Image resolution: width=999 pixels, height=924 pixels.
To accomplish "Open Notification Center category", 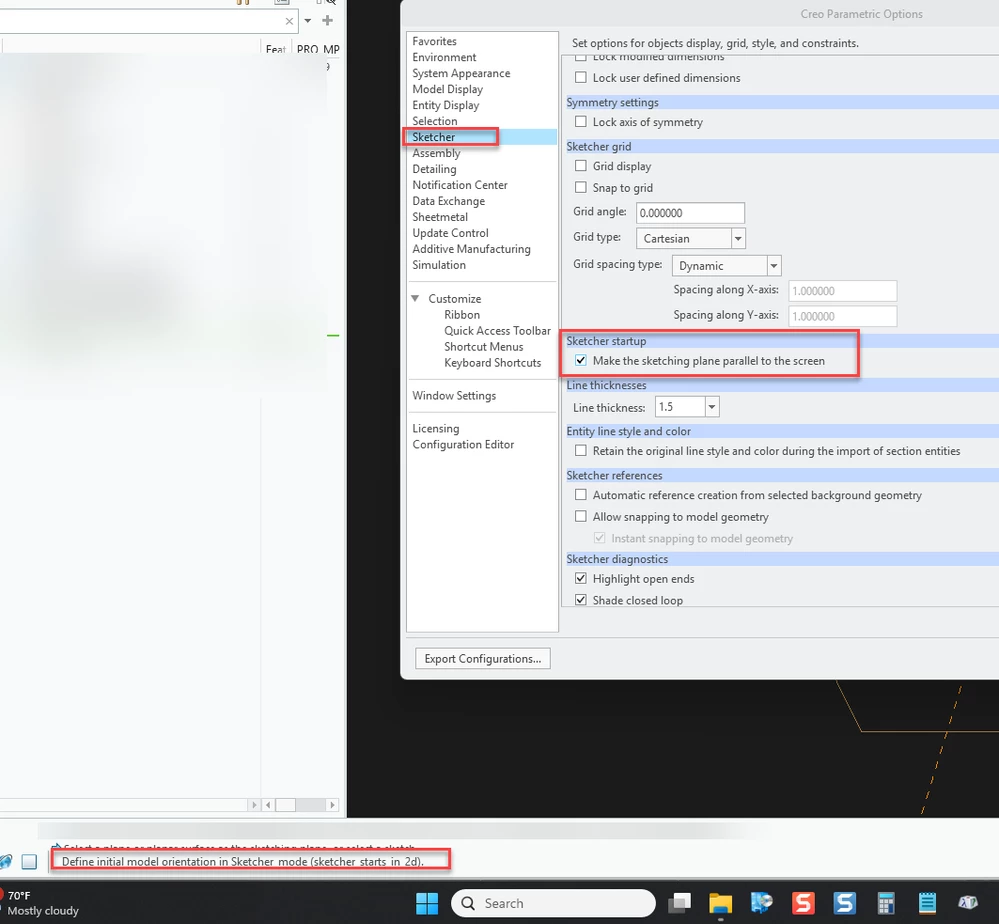I will pyautogui.click(x=459, y=185).
